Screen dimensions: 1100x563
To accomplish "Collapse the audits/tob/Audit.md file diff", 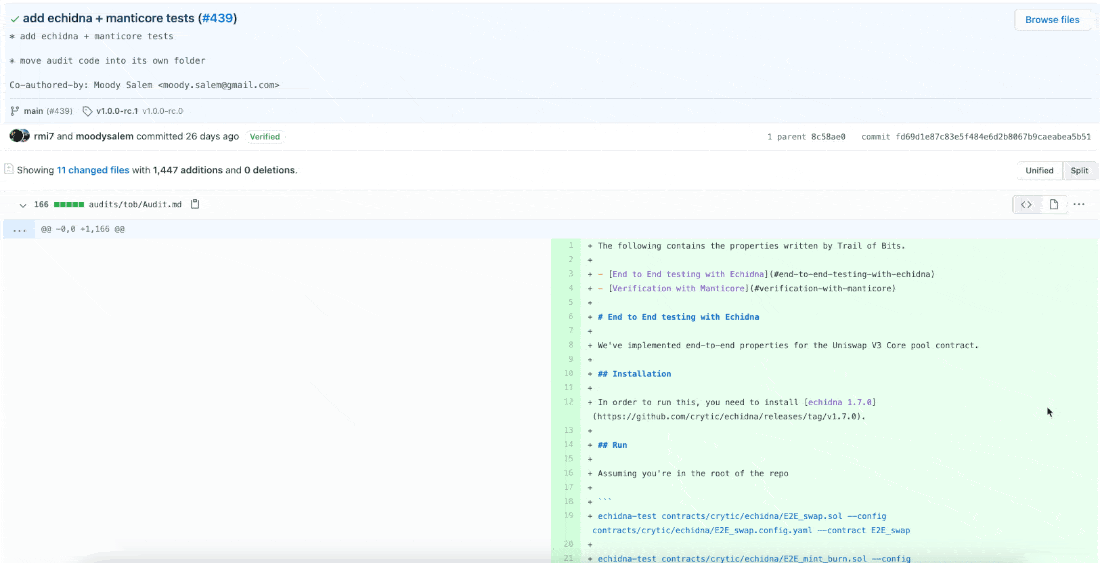I will [22, 205].
